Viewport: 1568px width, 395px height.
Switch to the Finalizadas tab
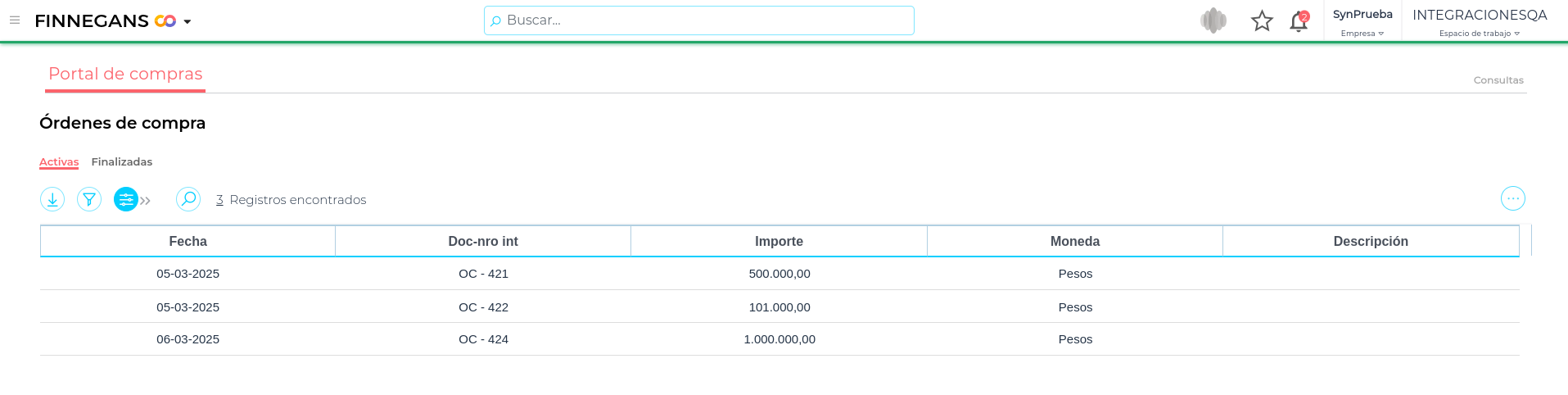click(x=122, y=162)
